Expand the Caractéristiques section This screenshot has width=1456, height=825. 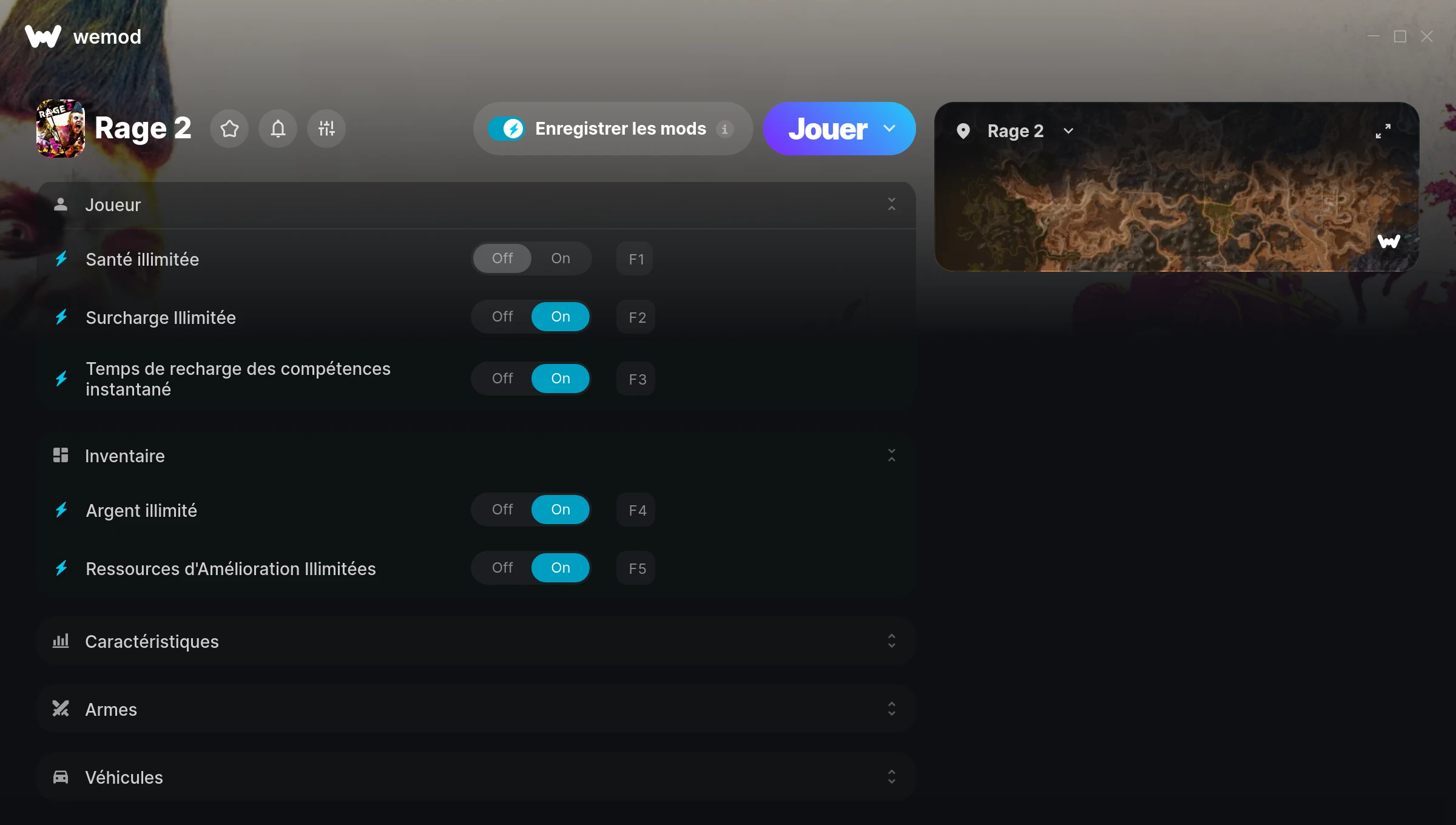pos(476,641)
